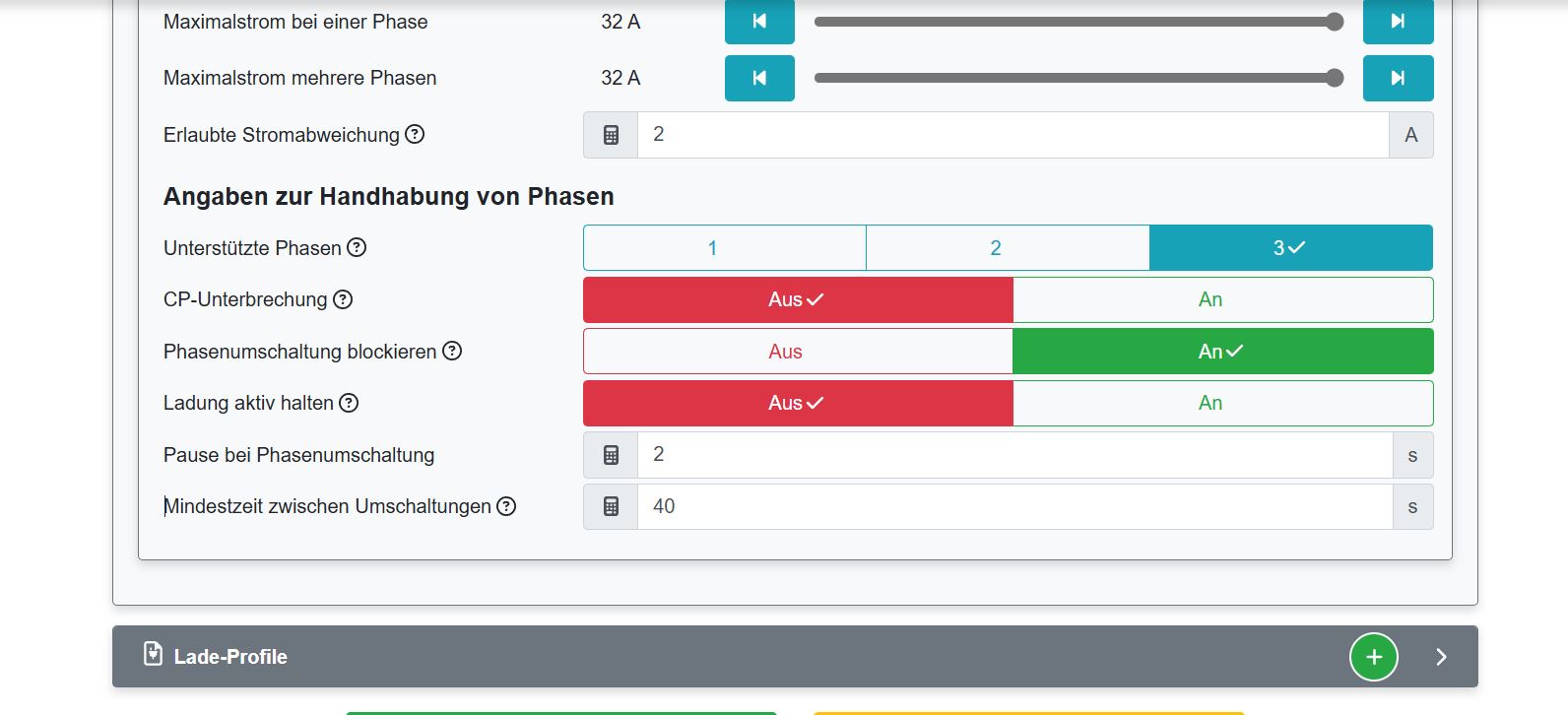This screenshot has height=715, width=1568.
Task: Show help for Phasenumschaltung blockieren
Action: 452,352
